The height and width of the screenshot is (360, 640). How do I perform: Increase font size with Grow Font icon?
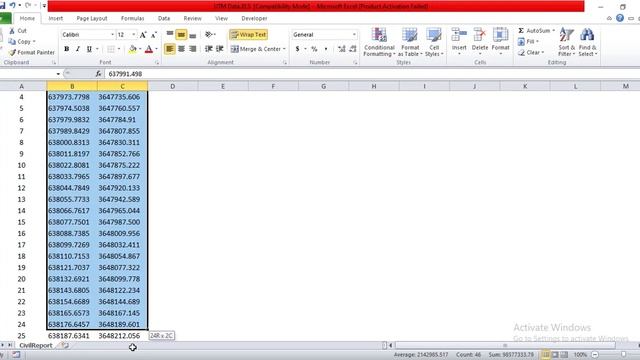coord(143,35)
